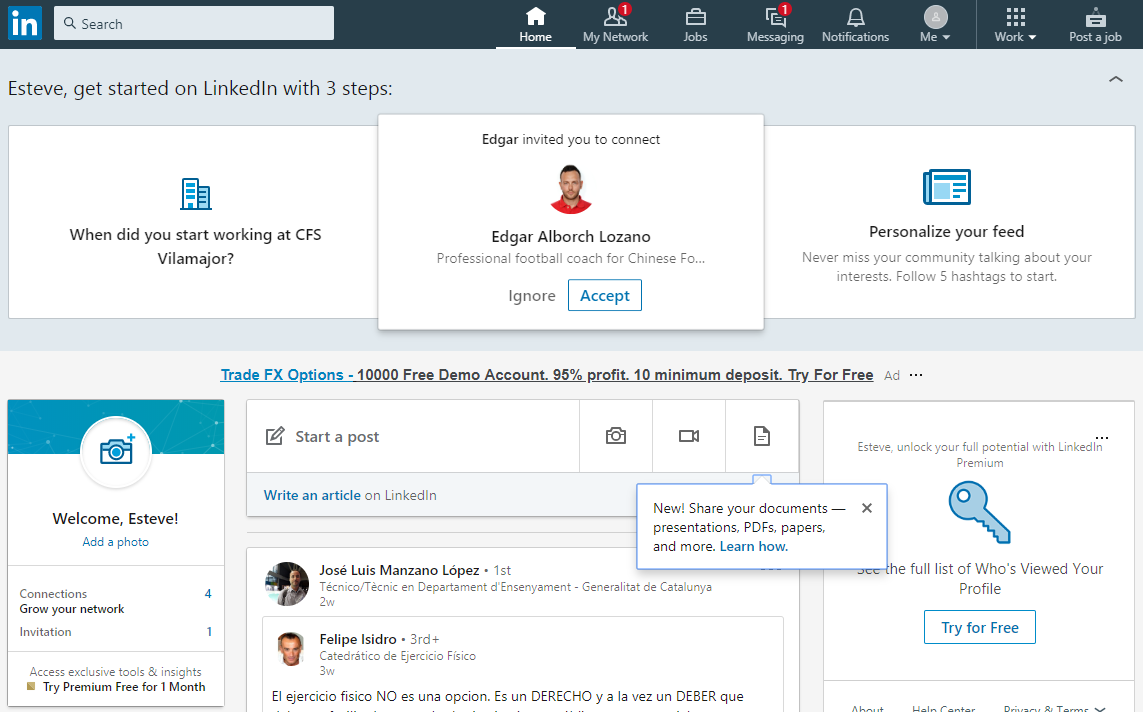
Task: Click the camera icon to share a photo
Action: coord(616,436)
